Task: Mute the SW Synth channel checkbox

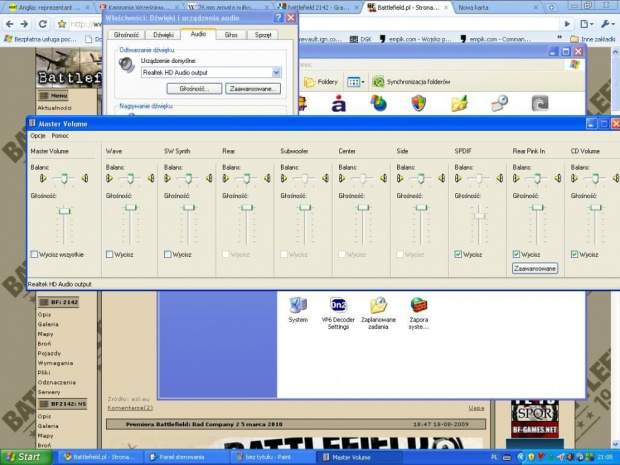Action: [x=168, y=254]
